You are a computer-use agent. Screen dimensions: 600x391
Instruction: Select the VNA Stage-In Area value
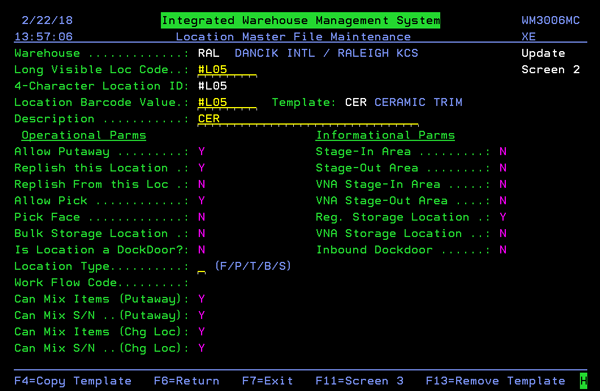[x=503, y=184]
